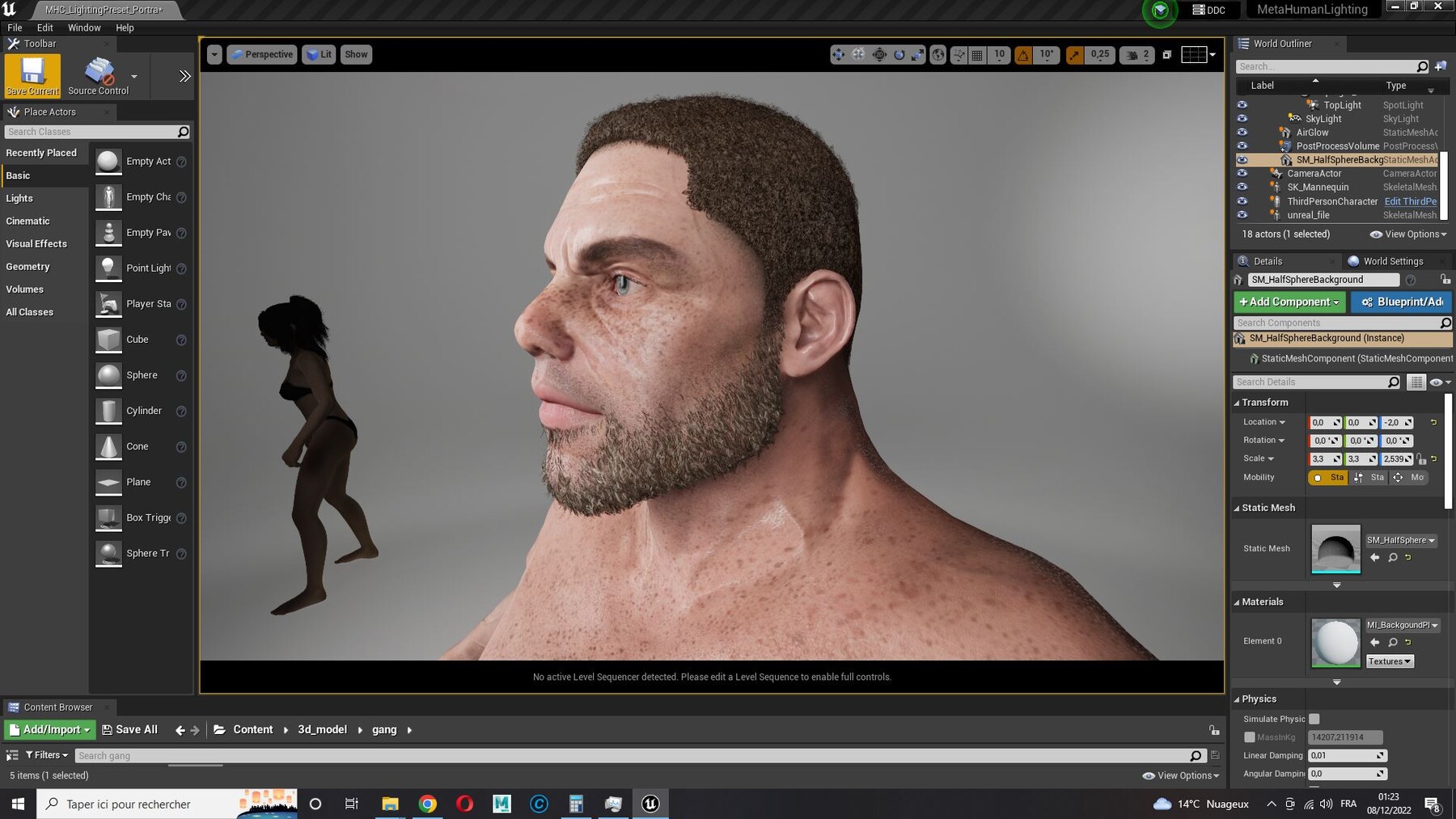The image size is (1456, 819).
Task: Toggle scale ratio lock icon
Action: tap(1421, 459)
